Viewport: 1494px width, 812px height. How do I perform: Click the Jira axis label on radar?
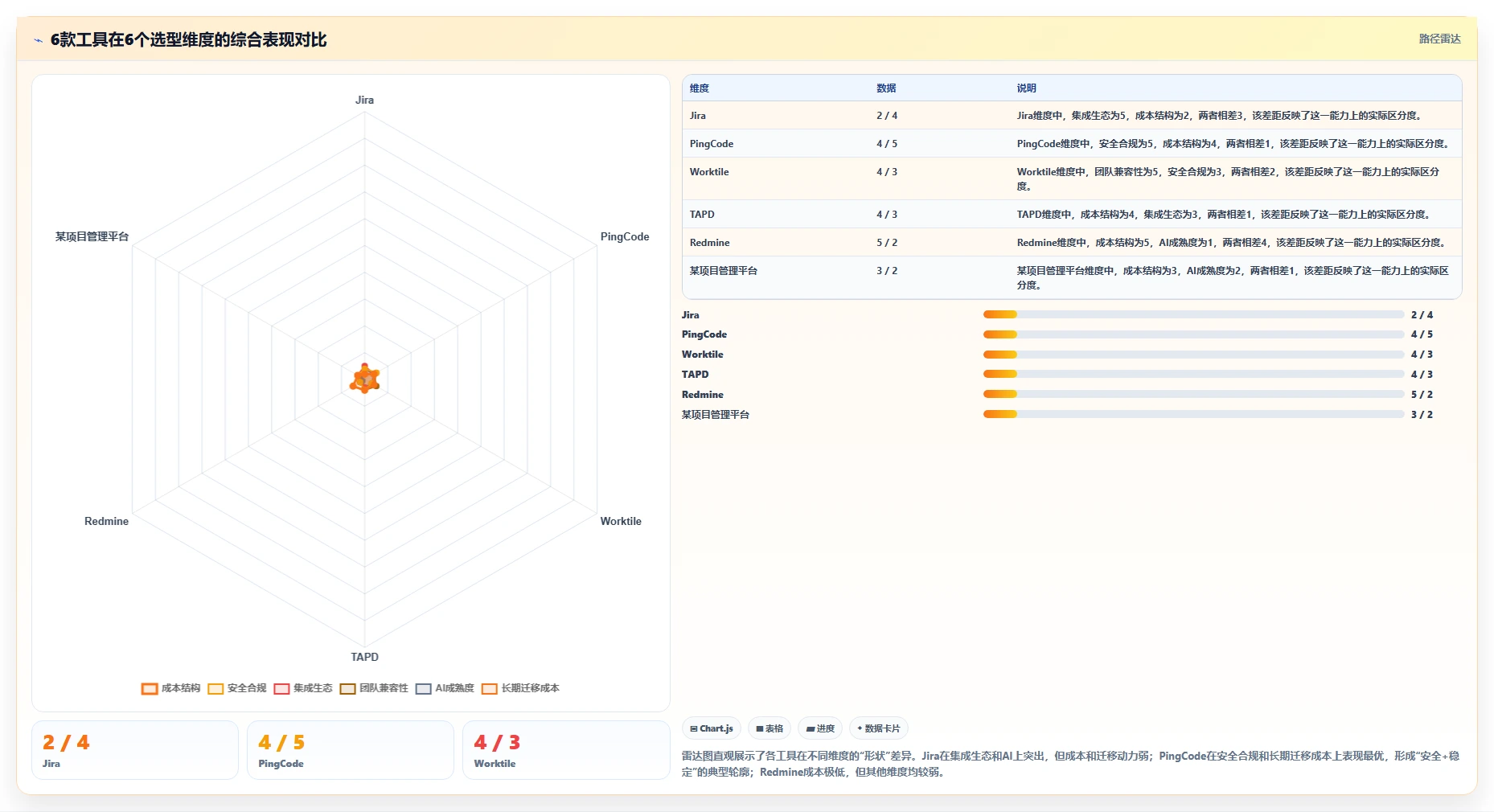tap(364, 100)
